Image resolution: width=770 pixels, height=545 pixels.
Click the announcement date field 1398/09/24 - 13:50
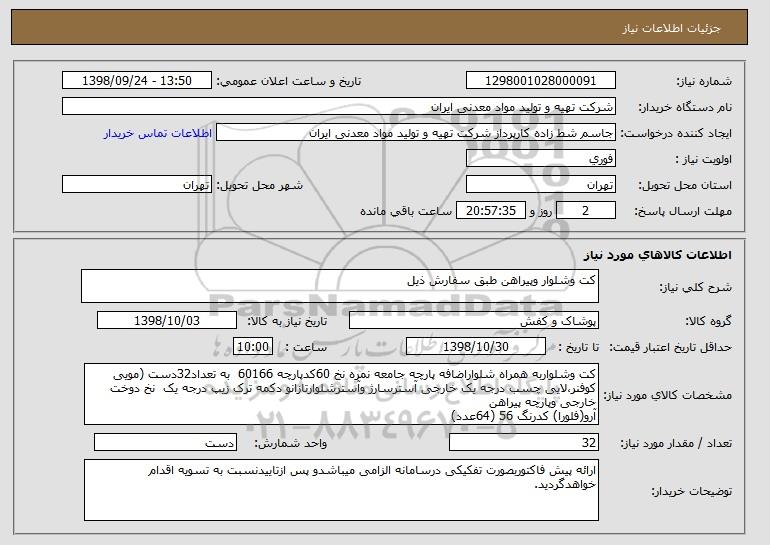coord(137,81)
